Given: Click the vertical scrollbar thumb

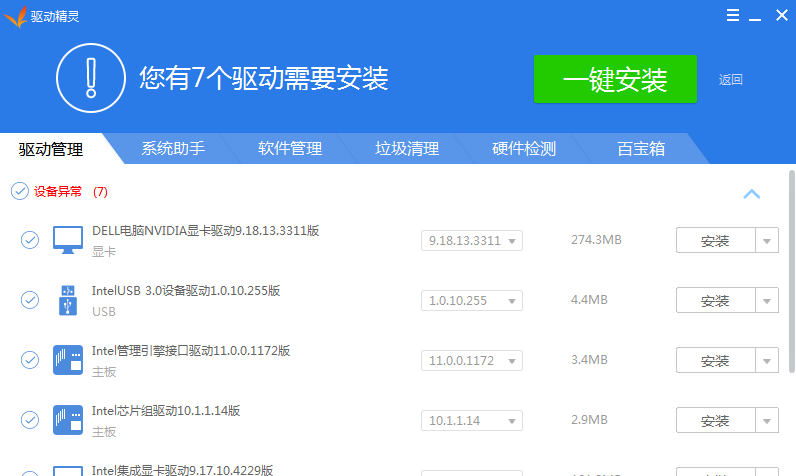Looking at the screenshot, I should coord(791,271).
